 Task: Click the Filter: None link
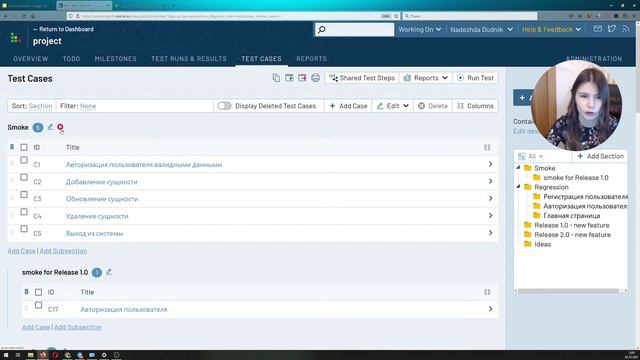pyautogui.click(x=88, y=106)
